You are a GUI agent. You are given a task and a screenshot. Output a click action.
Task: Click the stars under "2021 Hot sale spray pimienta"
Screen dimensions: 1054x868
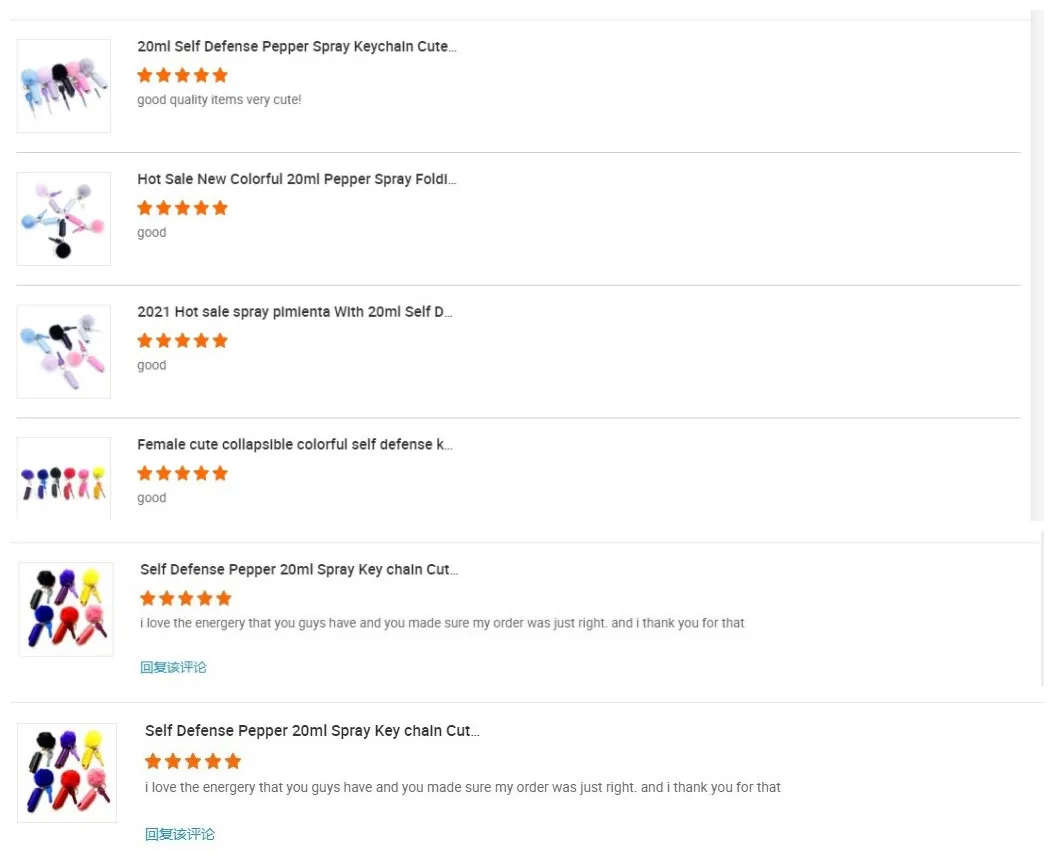[182, 341]
